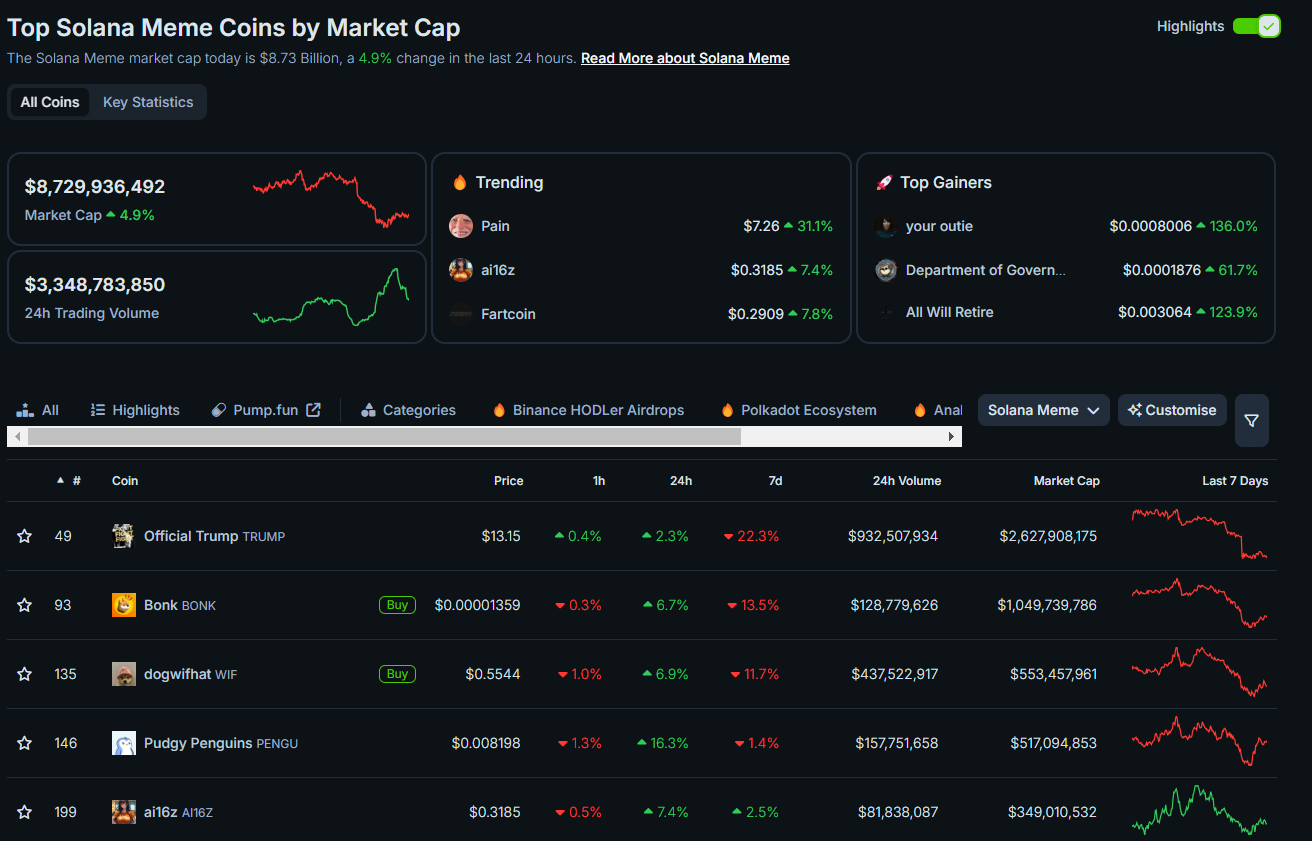
Task: Open Pain in the Trending list
Action: tap(495, 226)
